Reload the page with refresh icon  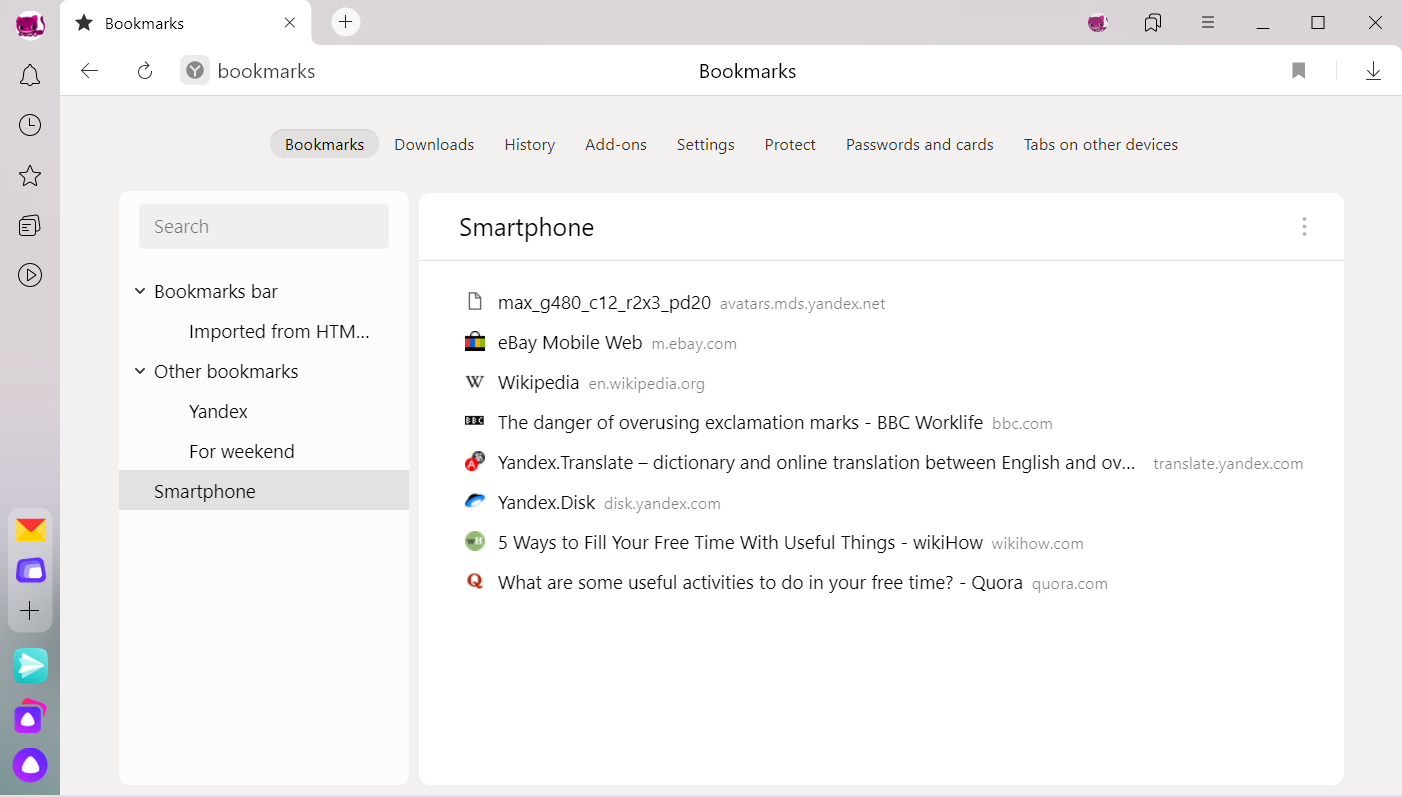(145, 71)
